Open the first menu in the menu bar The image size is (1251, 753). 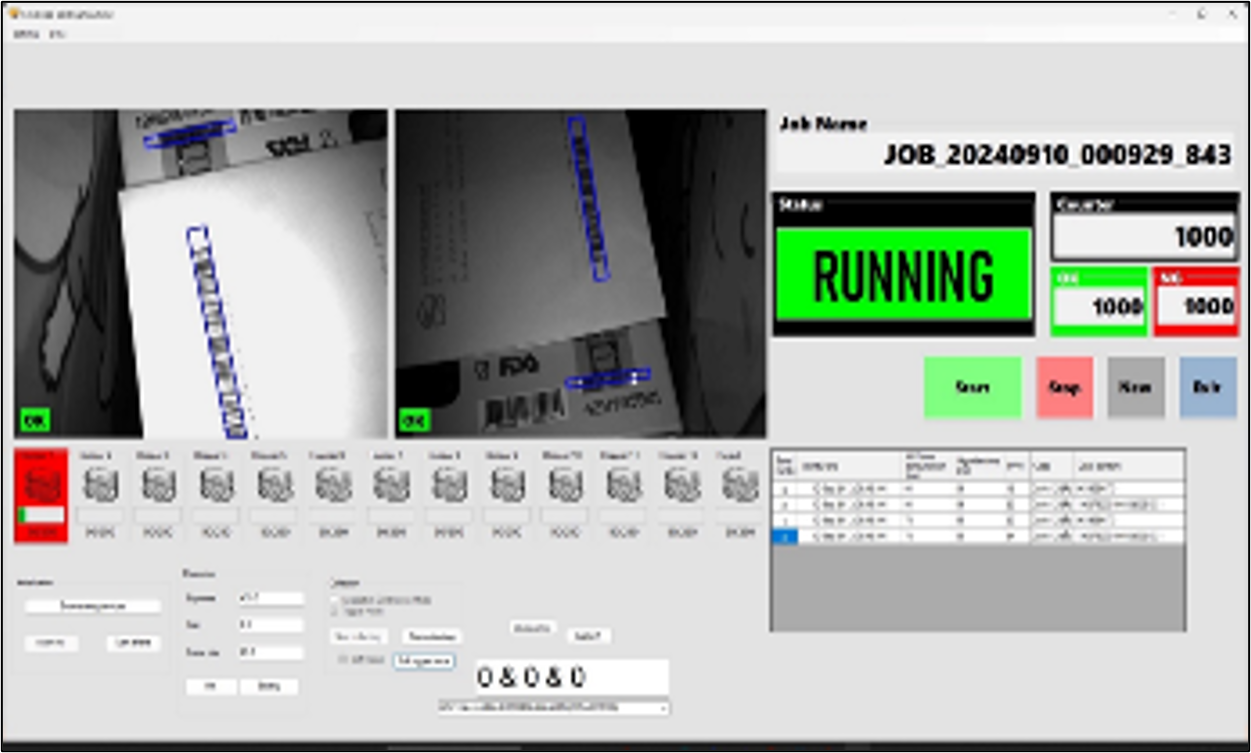pyautogui.click(x=25, y=34)
